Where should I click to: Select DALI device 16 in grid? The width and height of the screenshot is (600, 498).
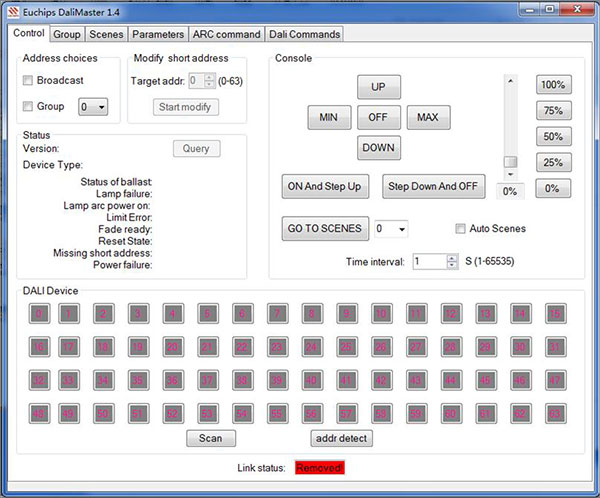click(x=39, y=347)
